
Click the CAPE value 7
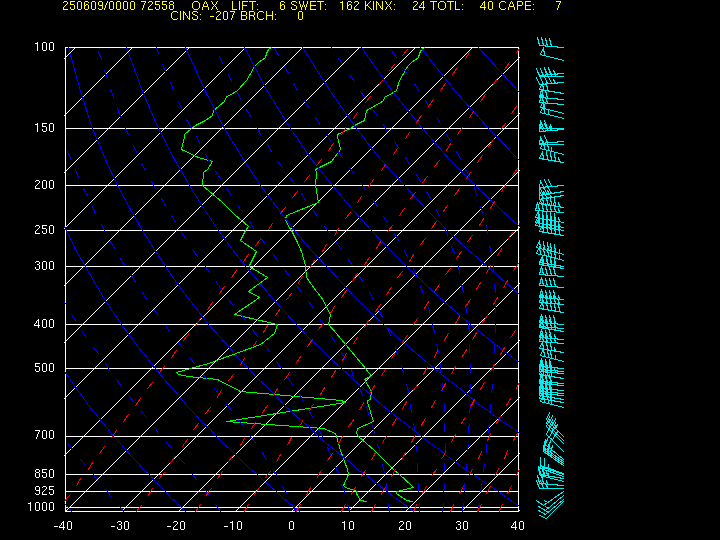pos(558,6)
